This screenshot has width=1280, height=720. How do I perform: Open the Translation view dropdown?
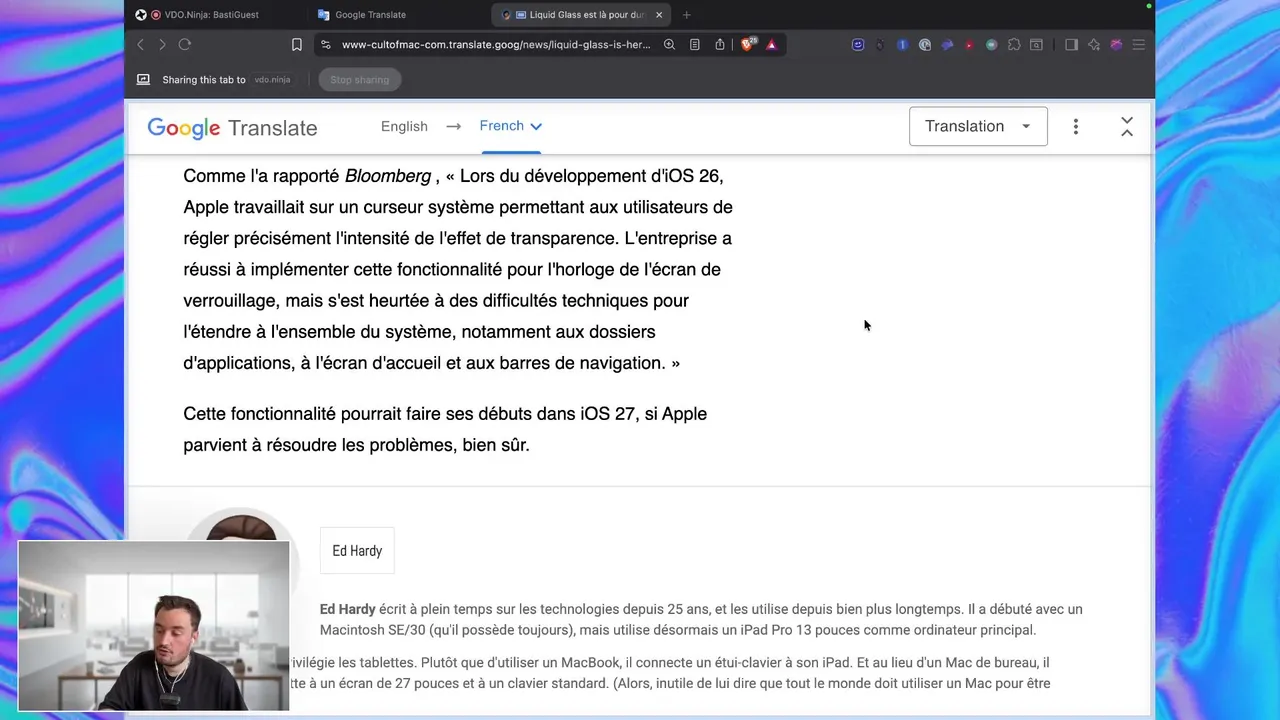coord(978,126)
